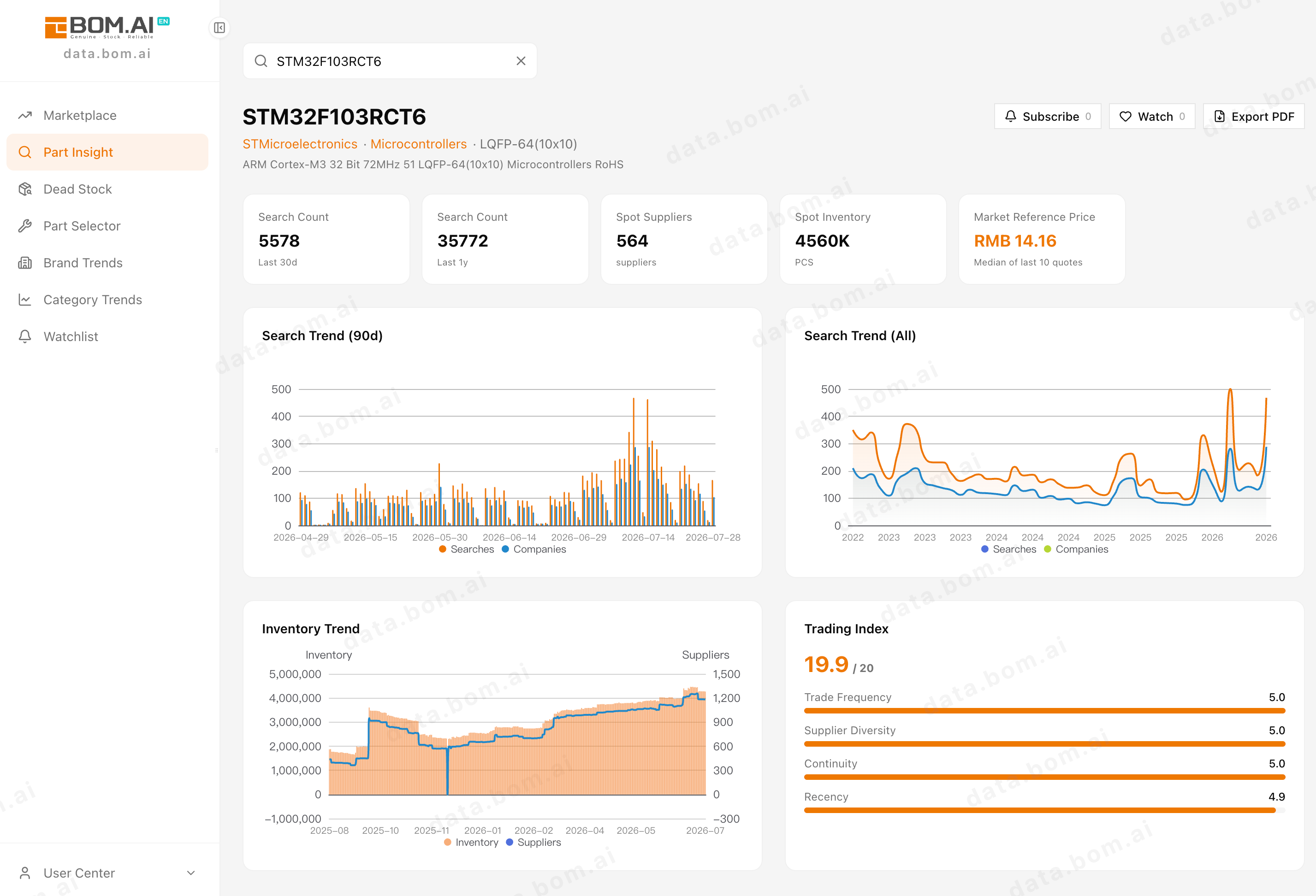Click the BOM.AI logo
The image size is (1316, 896).
99,27
